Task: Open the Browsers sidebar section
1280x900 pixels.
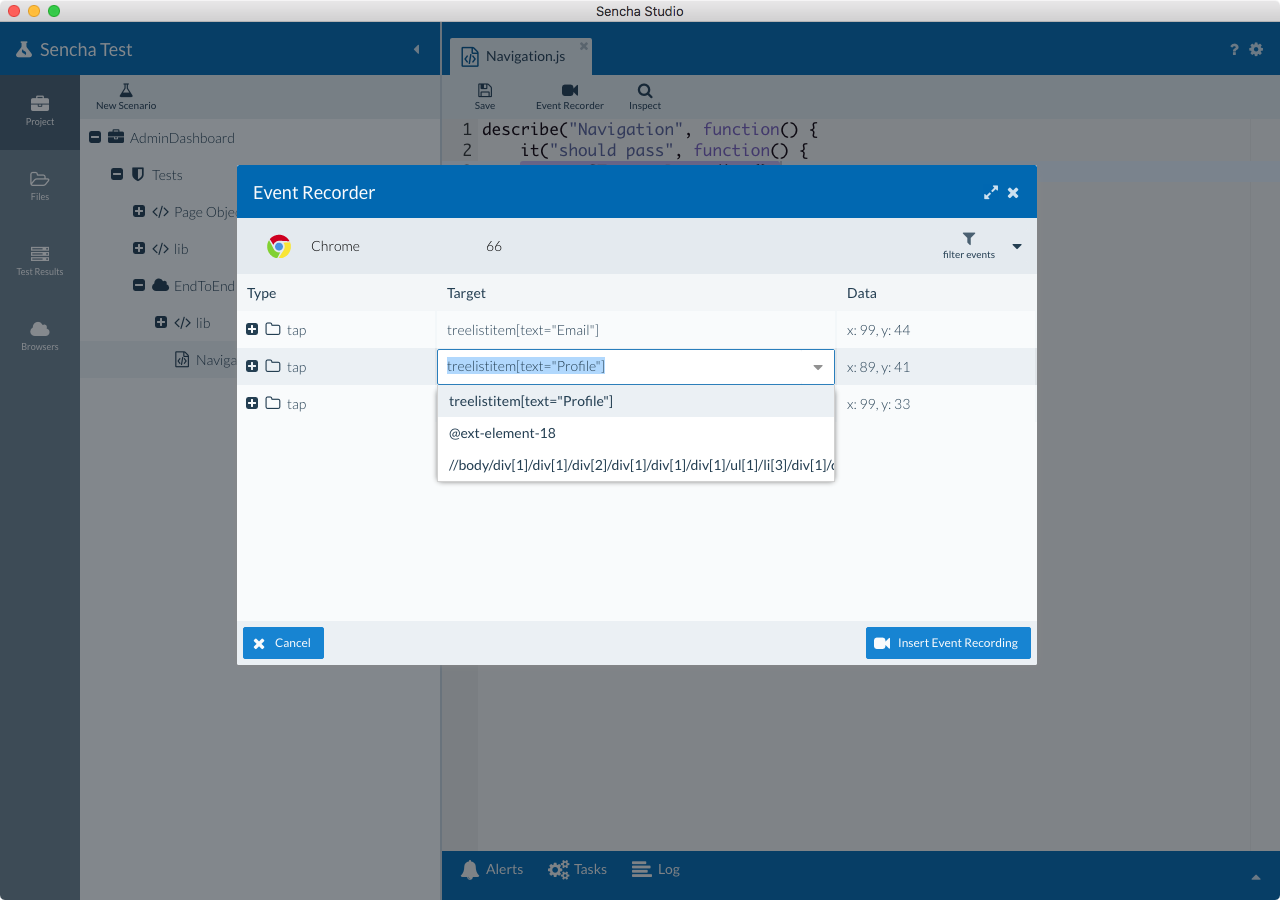Action: click(40, 336)
